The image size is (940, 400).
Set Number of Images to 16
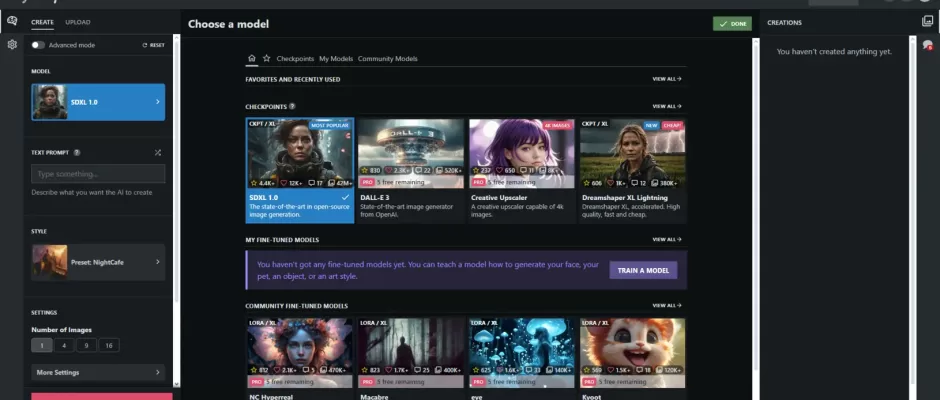point(109,345)
